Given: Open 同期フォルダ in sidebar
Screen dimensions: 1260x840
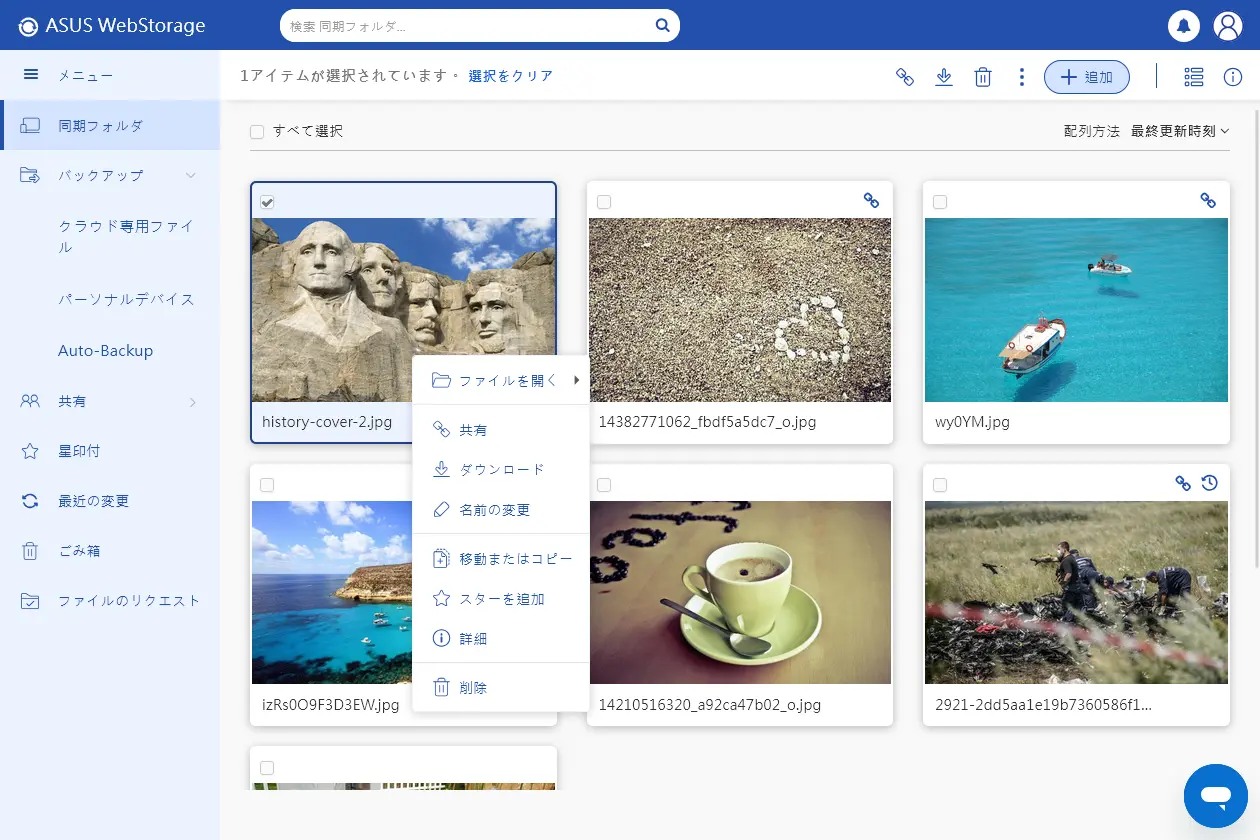Looking at the screenshot, I should tap(110, 126).
